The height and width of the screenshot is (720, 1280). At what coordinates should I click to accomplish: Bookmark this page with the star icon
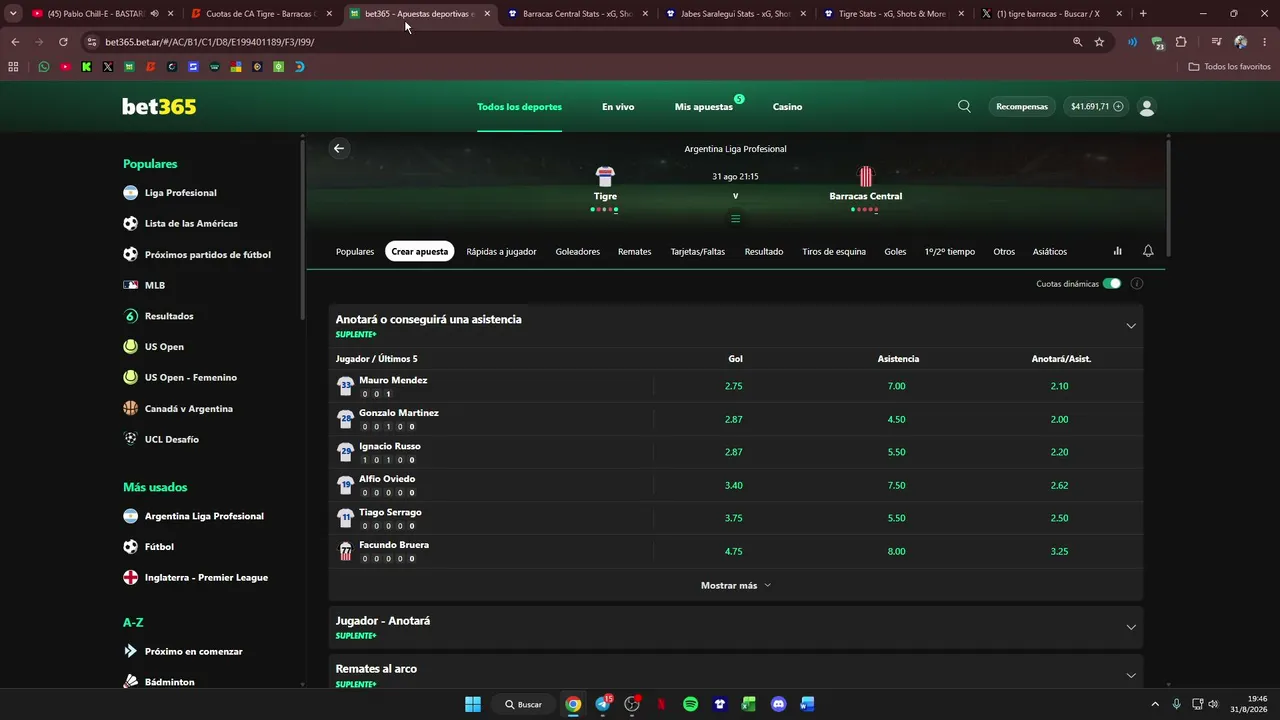pos(1099,42)
